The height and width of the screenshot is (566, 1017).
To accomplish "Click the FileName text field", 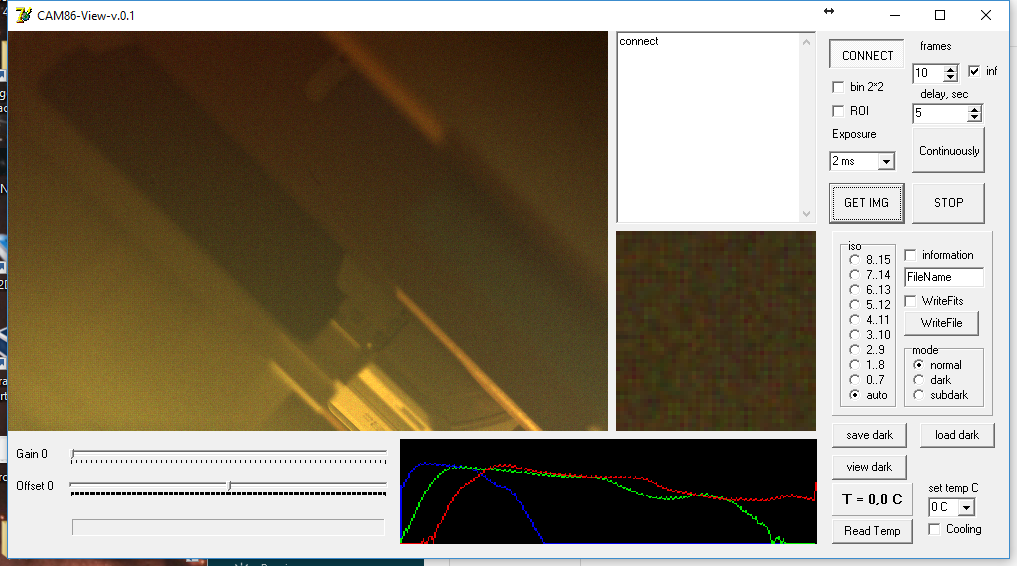I will point(944,277).
